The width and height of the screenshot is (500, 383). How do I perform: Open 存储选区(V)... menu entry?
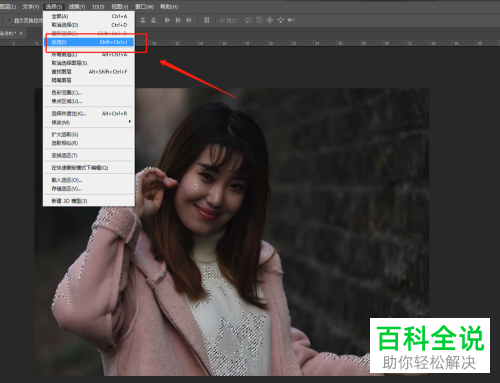pos(89,189)
